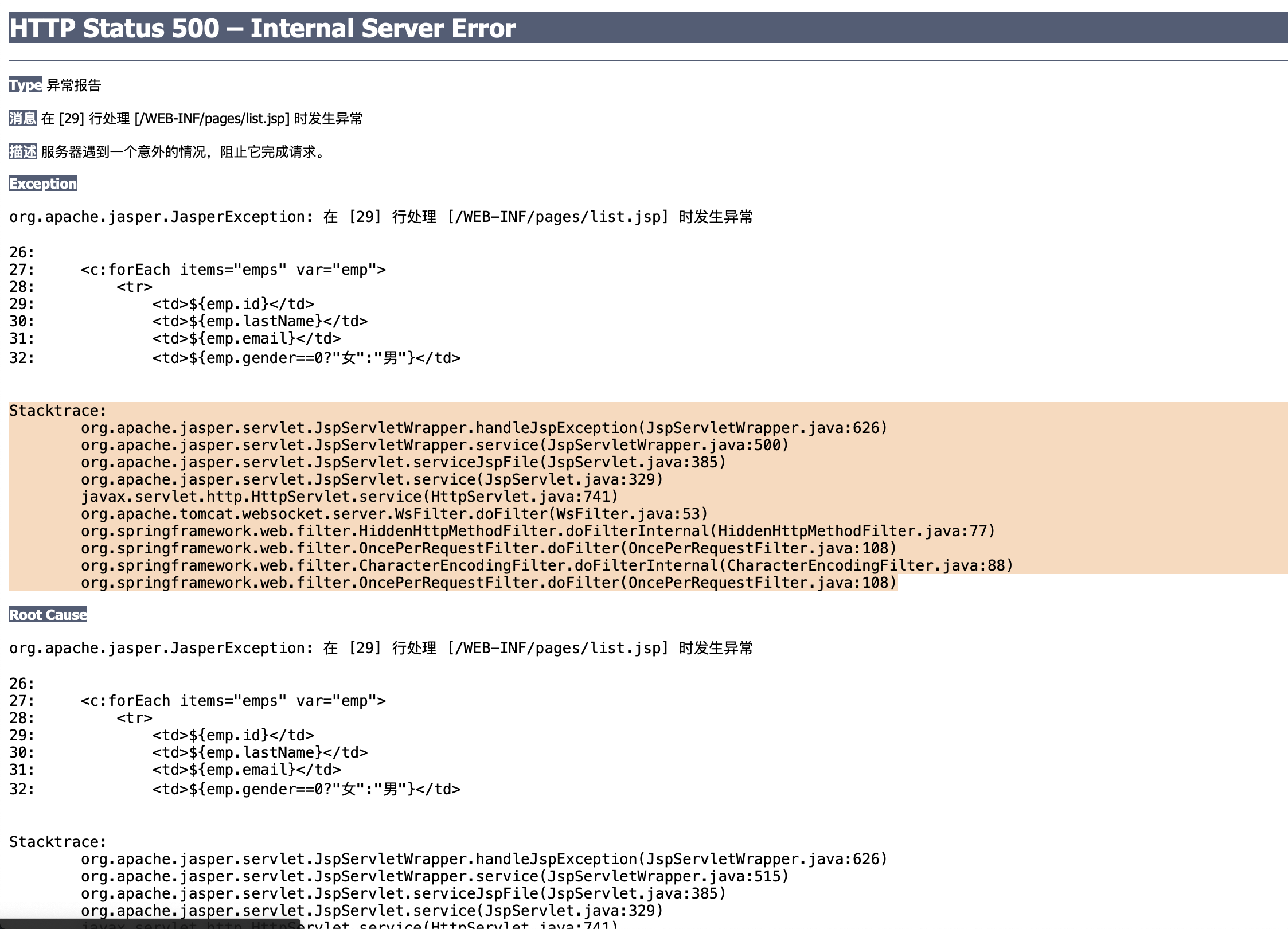Click the JasperException message under Root Cause

coord(381,648)
